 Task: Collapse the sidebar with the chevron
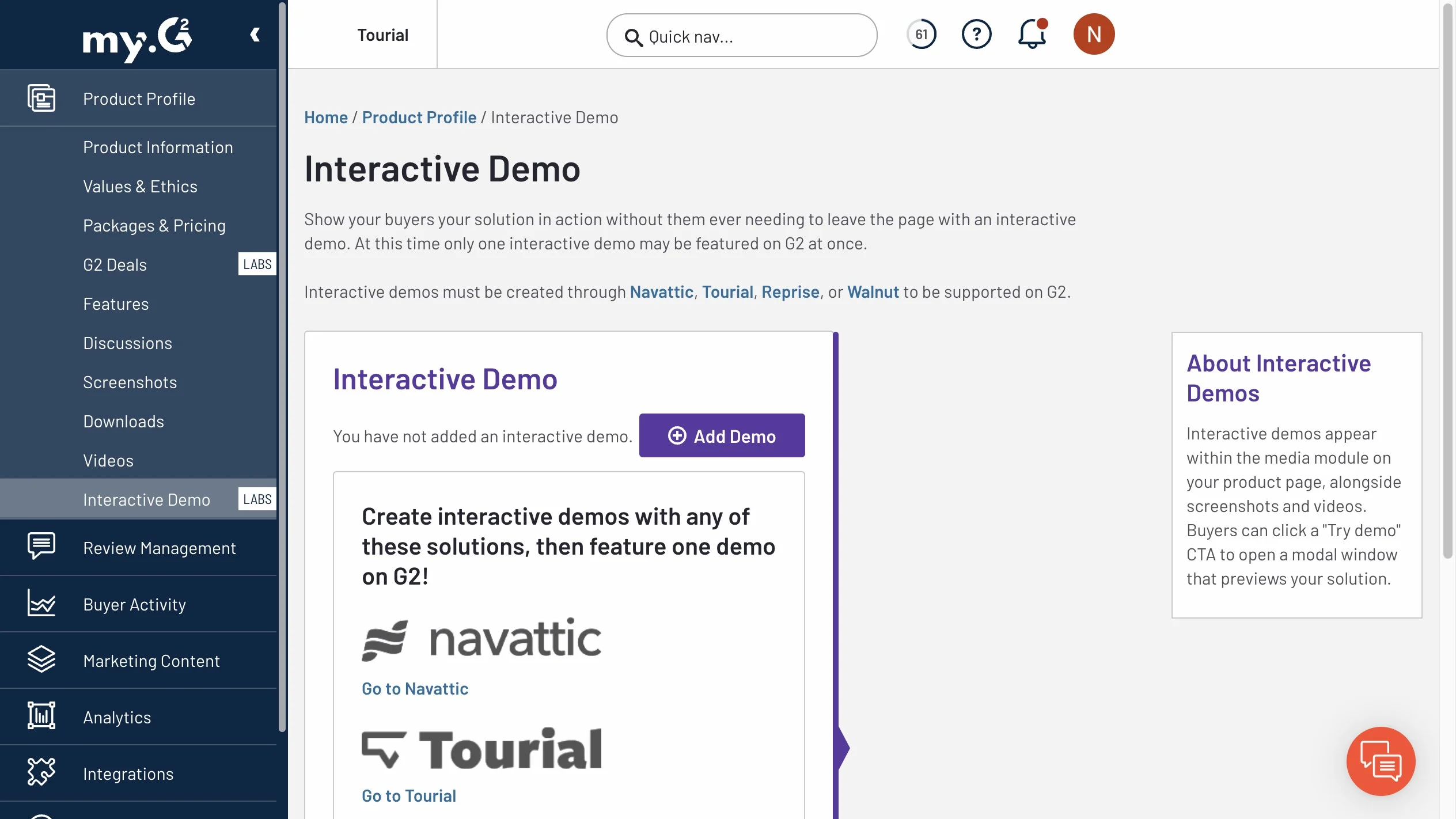255,35
